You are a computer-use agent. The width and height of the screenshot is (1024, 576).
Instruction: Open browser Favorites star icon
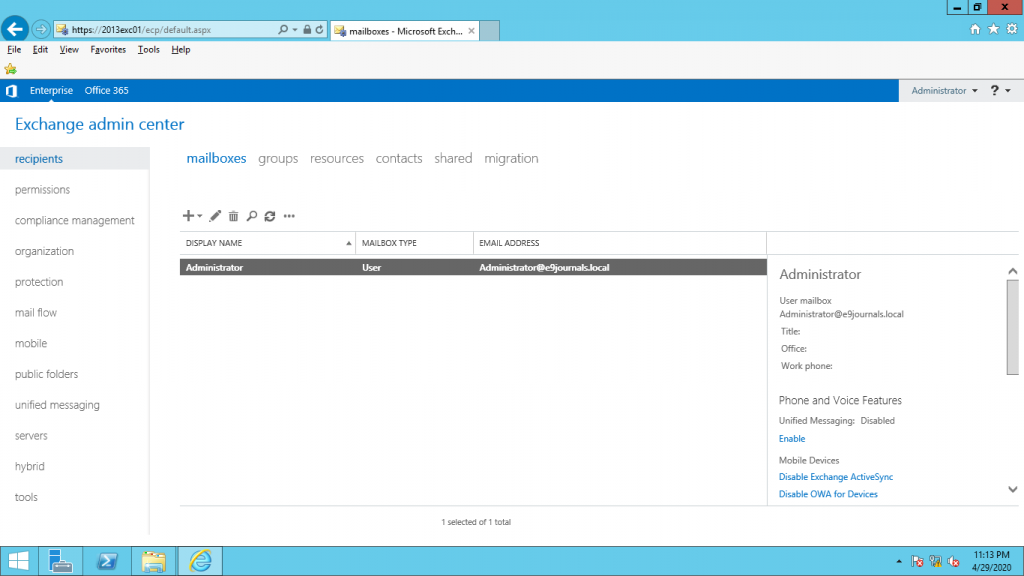pyautogui.click(x=993, y=29)
